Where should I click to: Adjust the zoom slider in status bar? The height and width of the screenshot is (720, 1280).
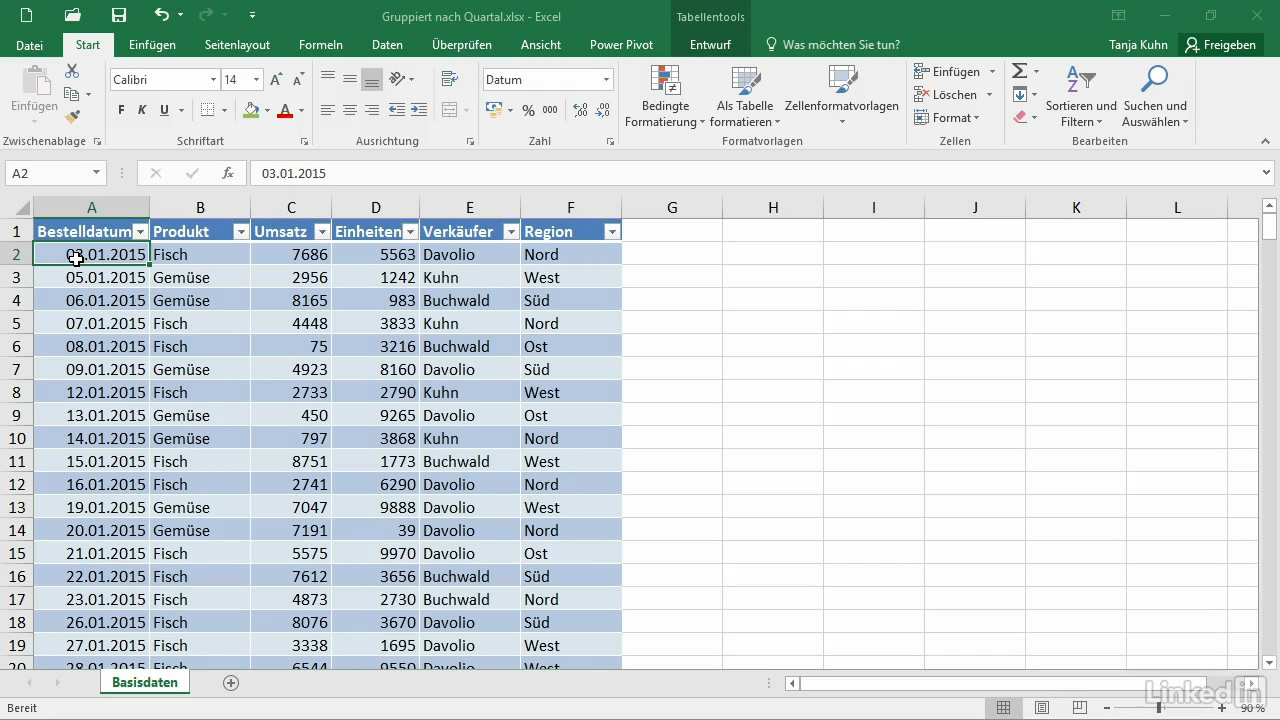coord(1160,708)
